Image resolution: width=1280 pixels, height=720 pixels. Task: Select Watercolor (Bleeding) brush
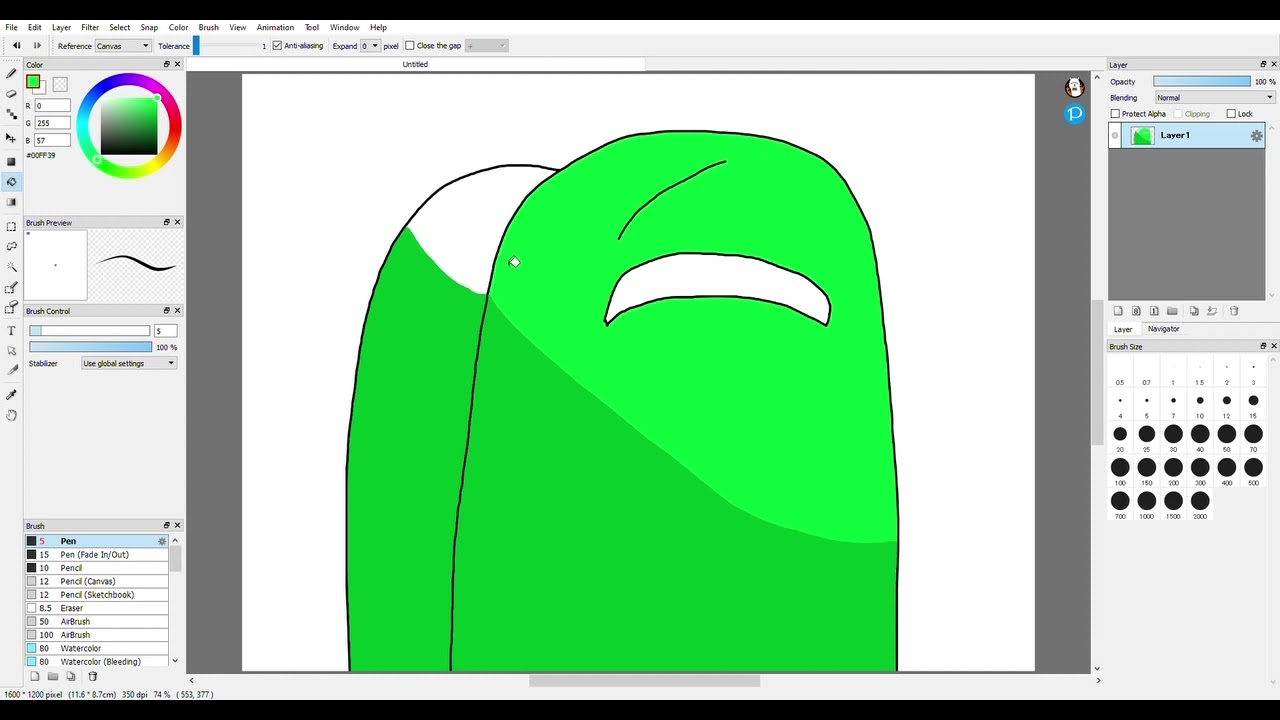[x=97, y=661]
